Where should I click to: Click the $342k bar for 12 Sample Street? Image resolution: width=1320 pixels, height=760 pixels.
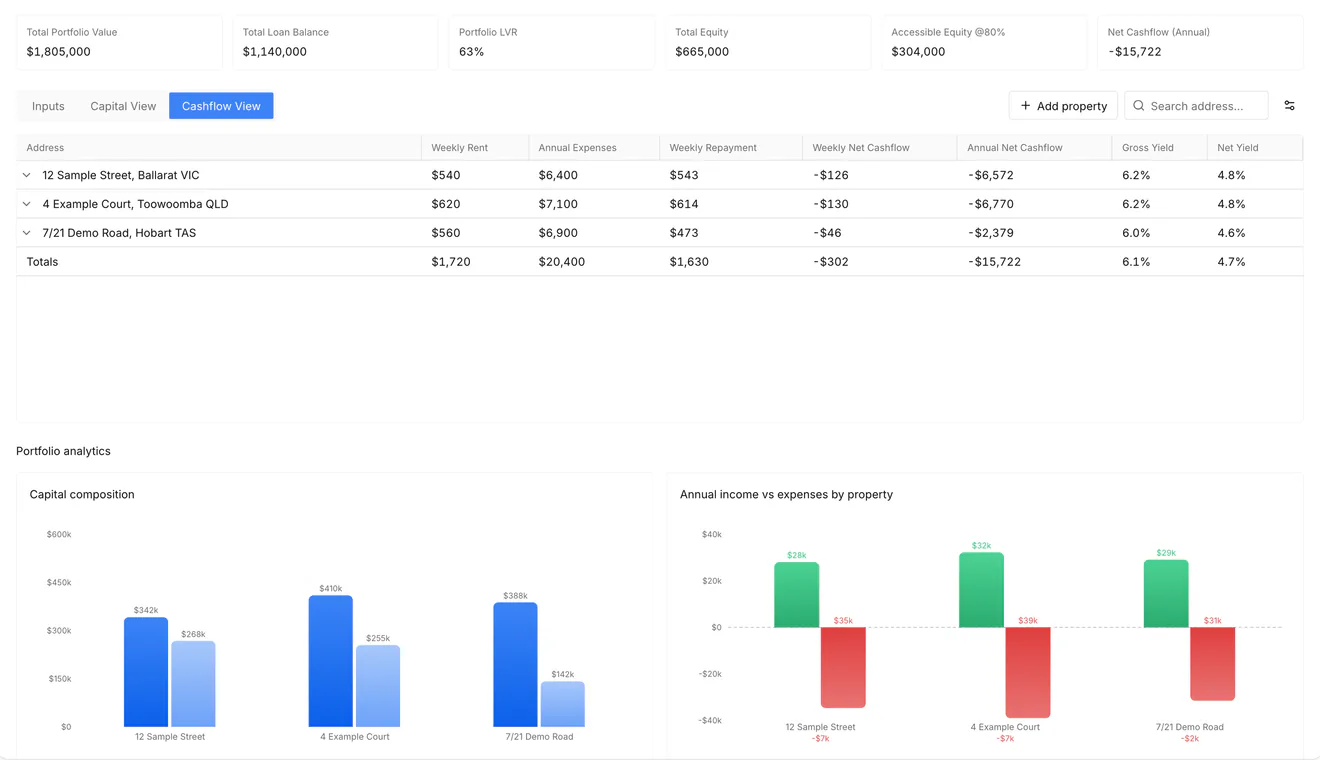(x=146, y=672)
